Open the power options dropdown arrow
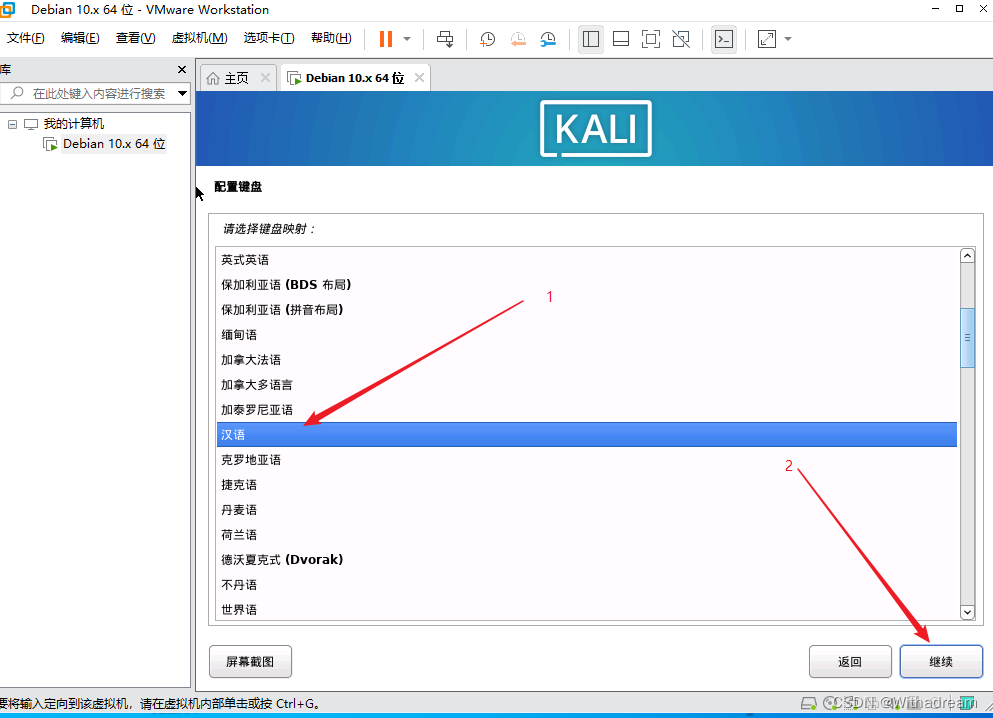 (407, 39)
